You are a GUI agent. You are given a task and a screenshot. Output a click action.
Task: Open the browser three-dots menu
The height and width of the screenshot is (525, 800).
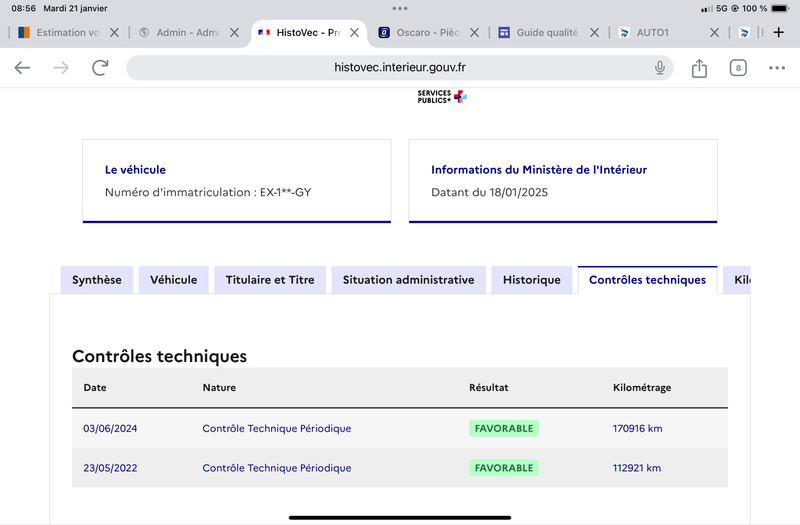[x=777, y=68]
